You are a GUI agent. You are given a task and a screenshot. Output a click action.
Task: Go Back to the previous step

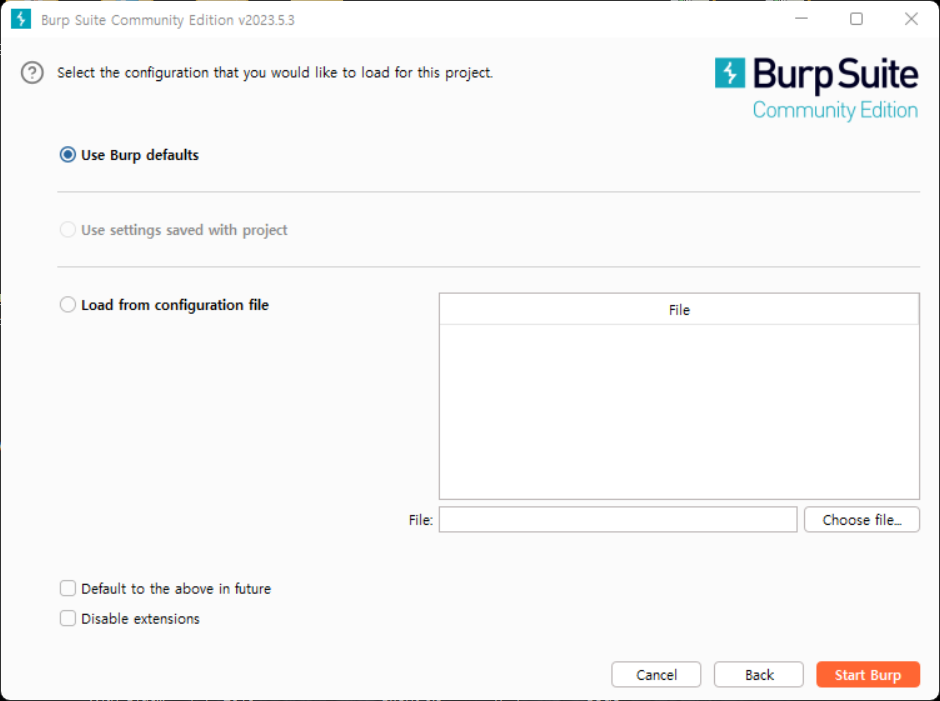(x=758, y=675)
